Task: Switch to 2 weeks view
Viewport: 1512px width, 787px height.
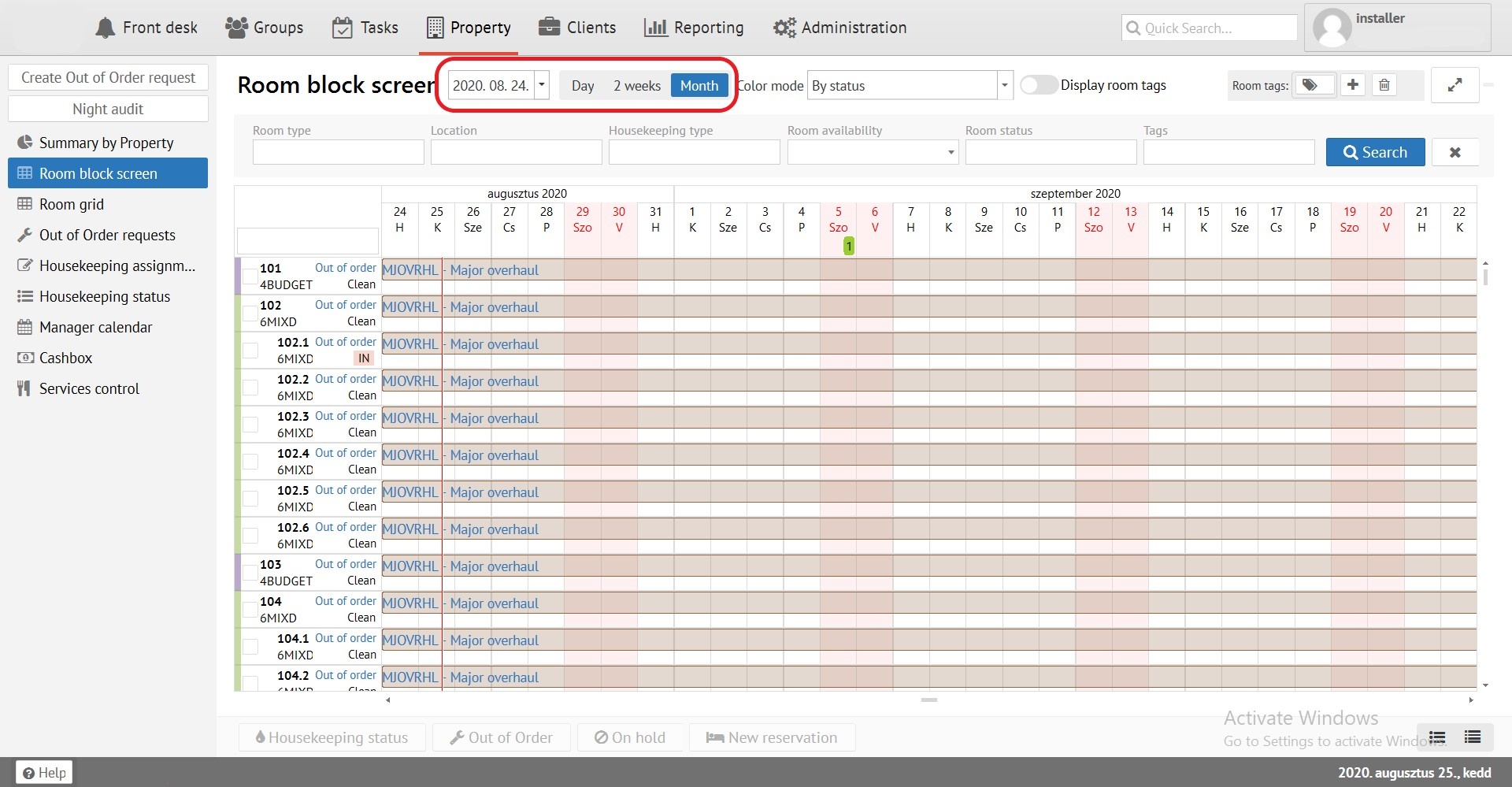Action: [x=636, y=85]
